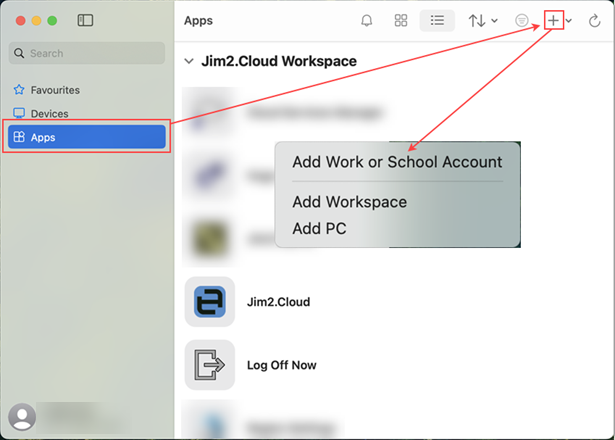The width and height of the screenshot is (615, 440).
Task: Open the notifications bell
Action: [366, 20]
